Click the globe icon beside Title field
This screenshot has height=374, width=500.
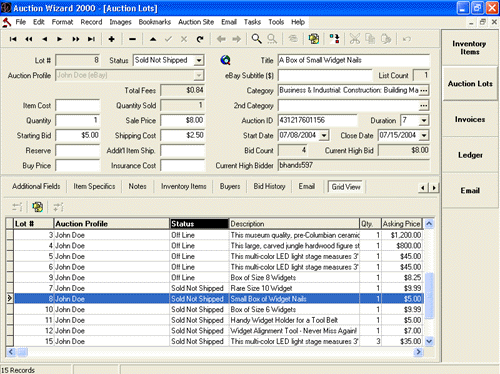(226, 60)
